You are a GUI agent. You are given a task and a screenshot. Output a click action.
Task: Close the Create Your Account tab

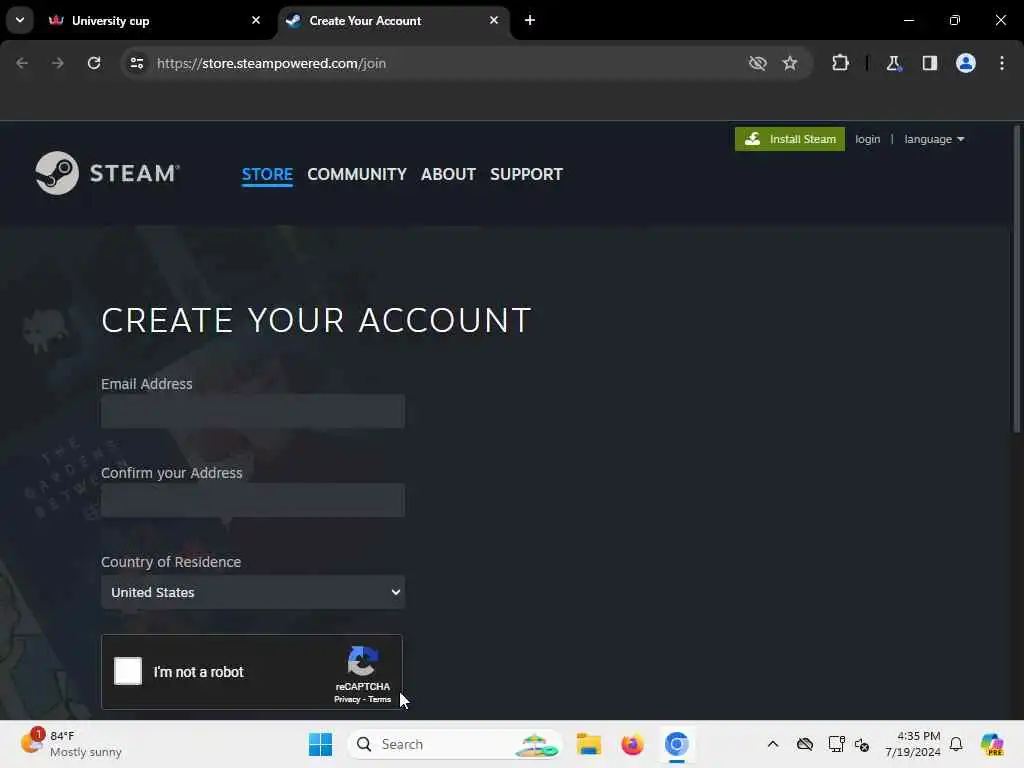tap(494, 20)
